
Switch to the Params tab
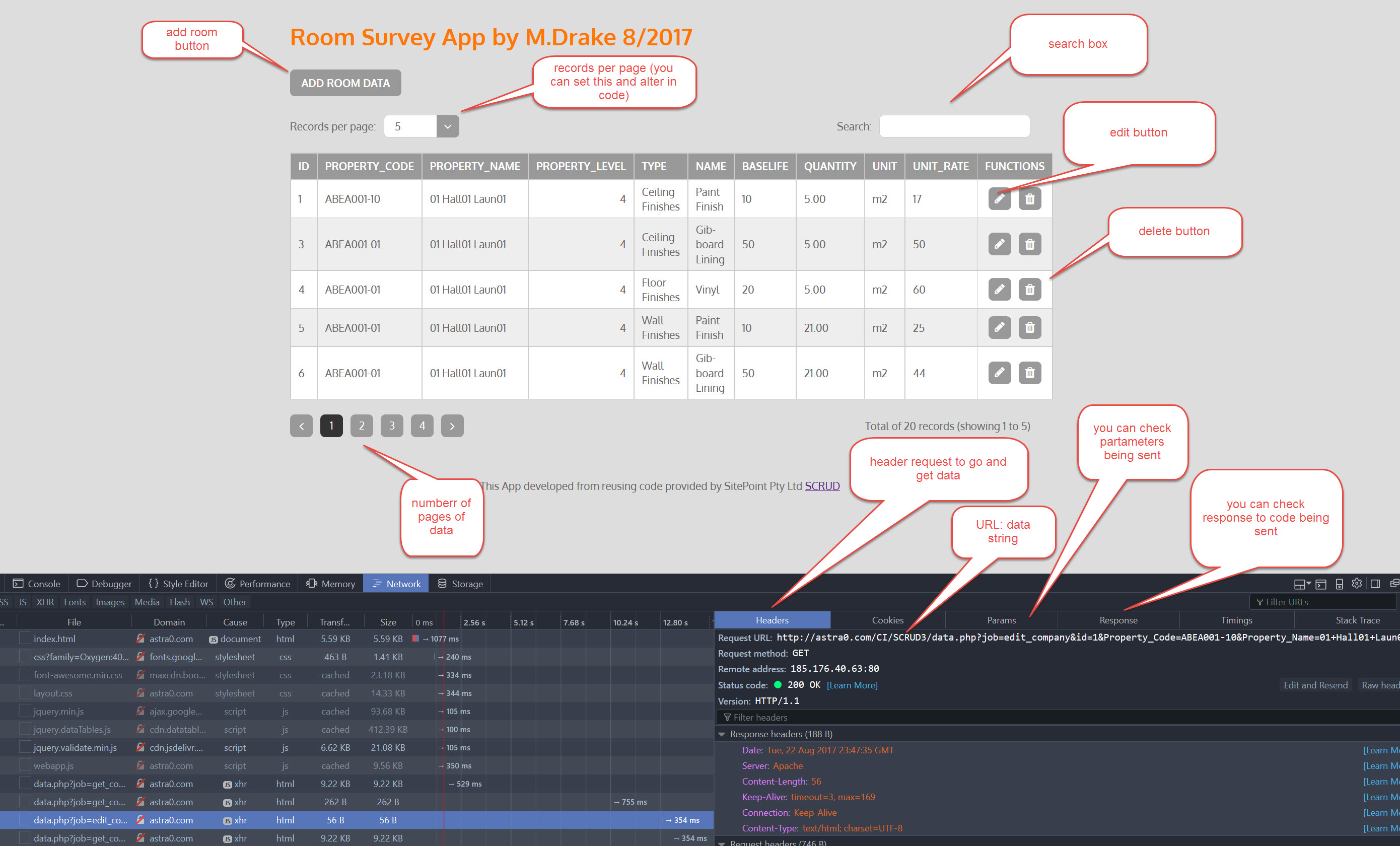pos(1001,620)
